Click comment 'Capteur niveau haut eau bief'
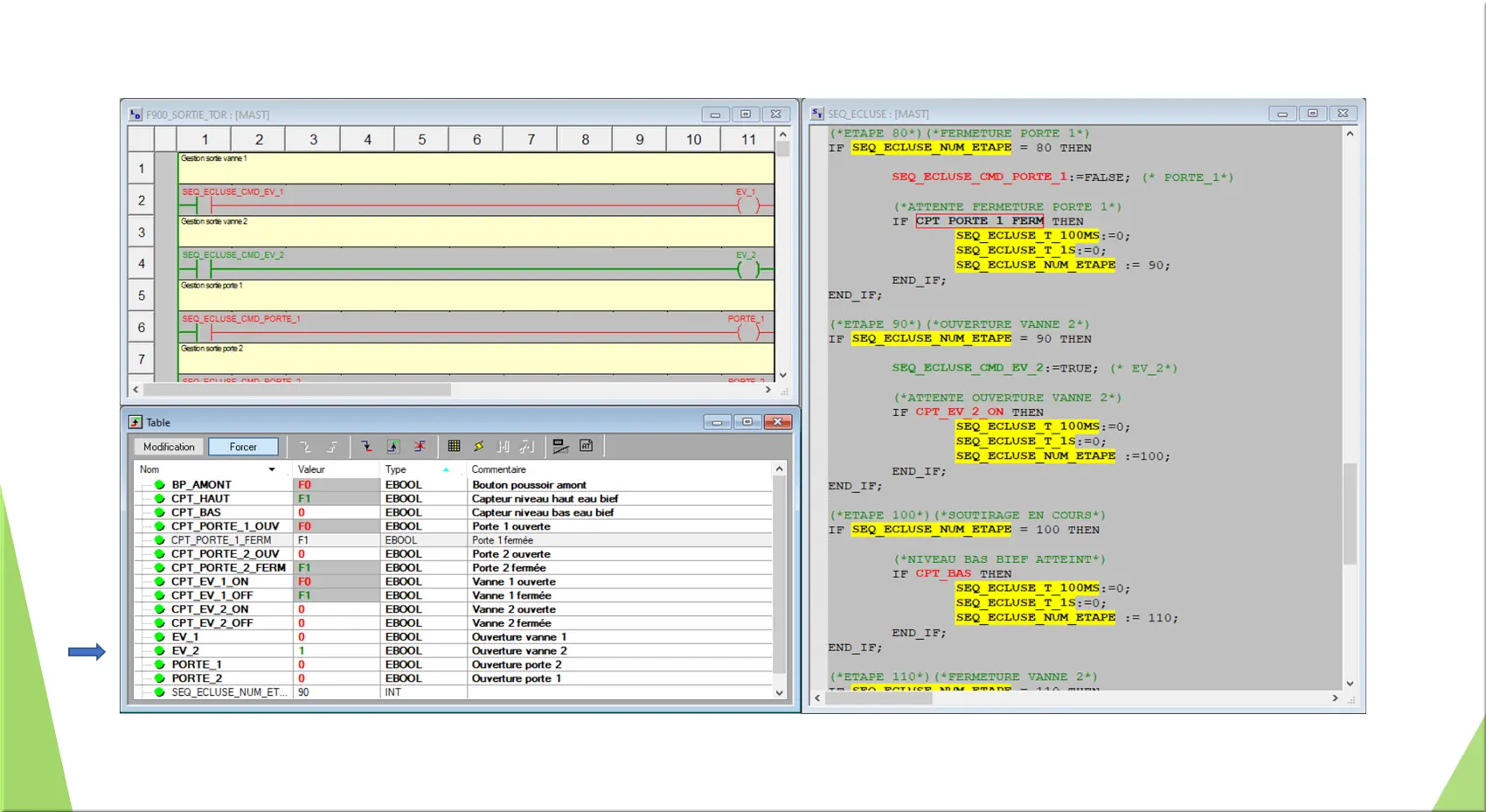 [545, 499]
